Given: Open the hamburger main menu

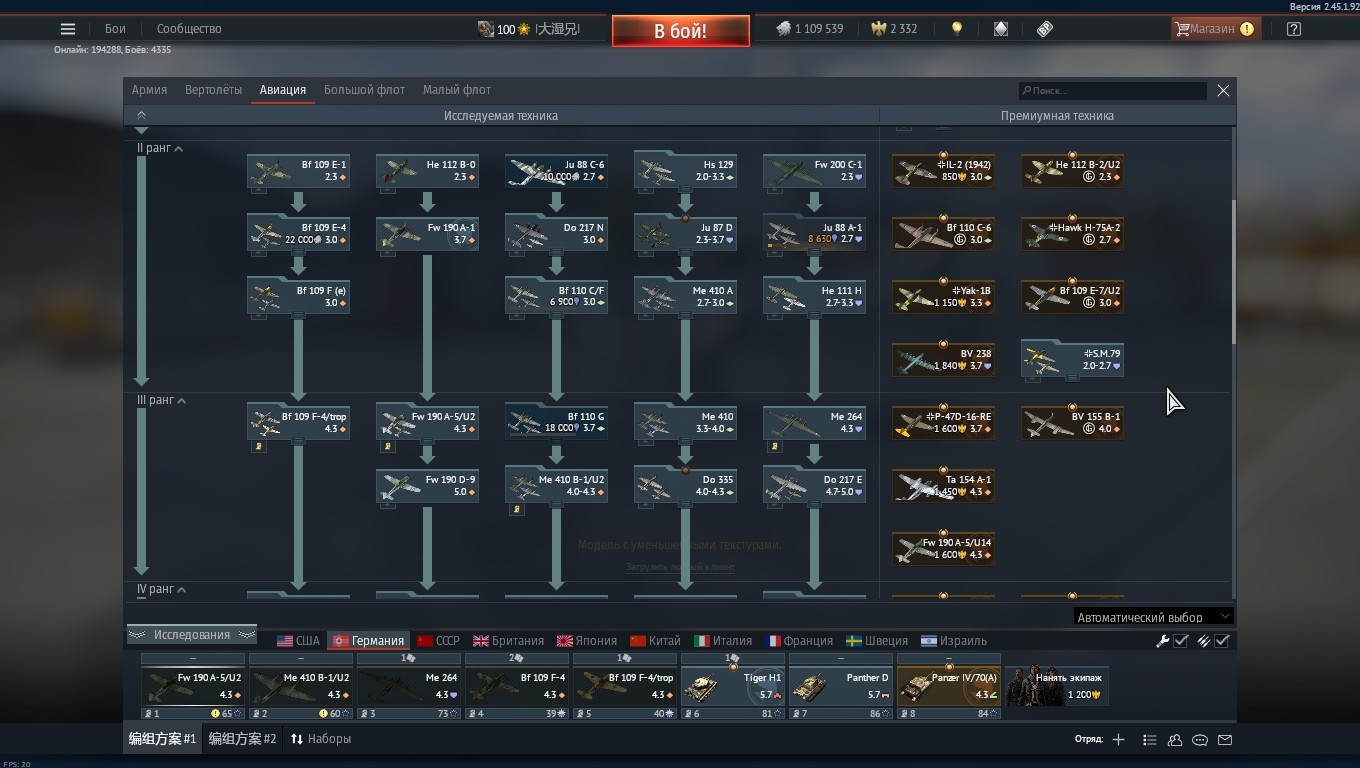Looking at the screenshot, I should (x=68, y=29).
